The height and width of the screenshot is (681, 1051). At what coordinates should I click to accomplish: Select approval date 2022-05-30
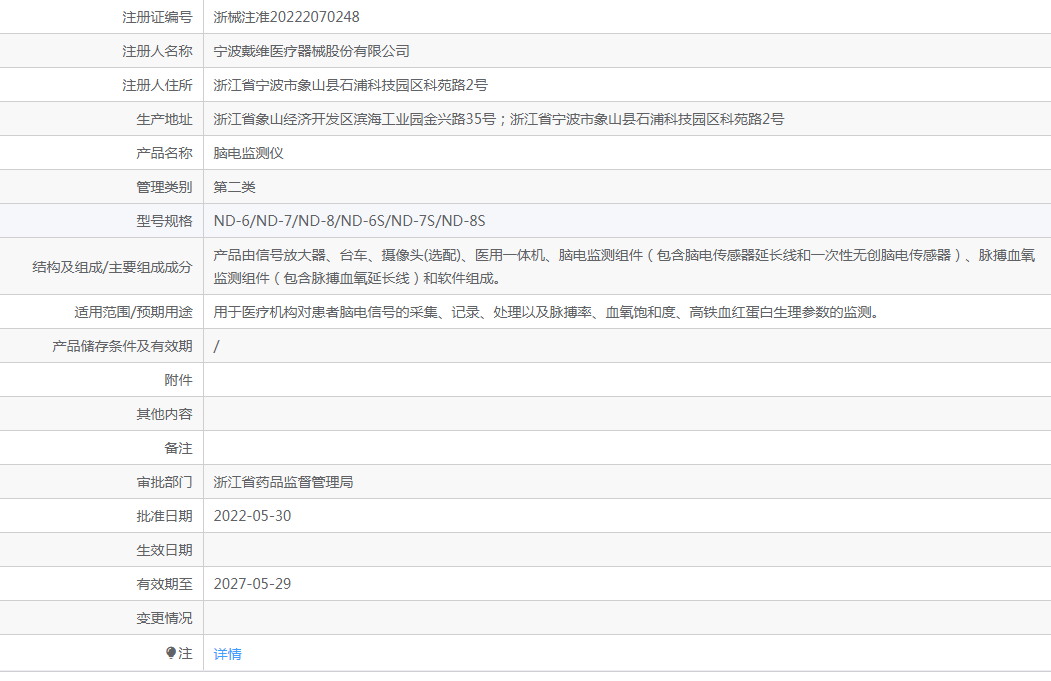[x=252, y=516]
